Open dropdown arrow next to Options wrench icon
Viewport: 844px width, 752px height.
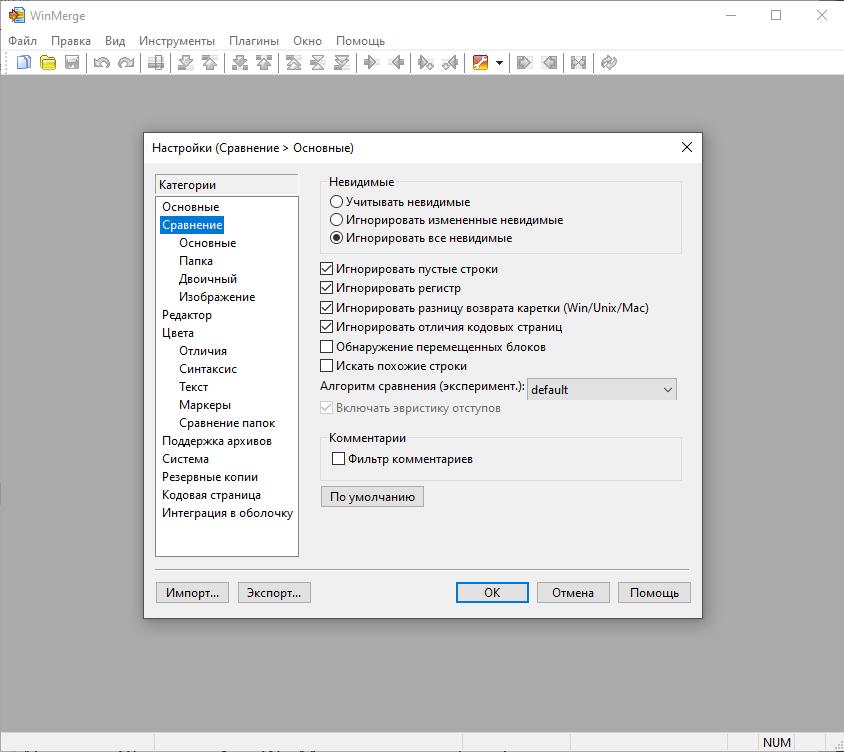499,63
